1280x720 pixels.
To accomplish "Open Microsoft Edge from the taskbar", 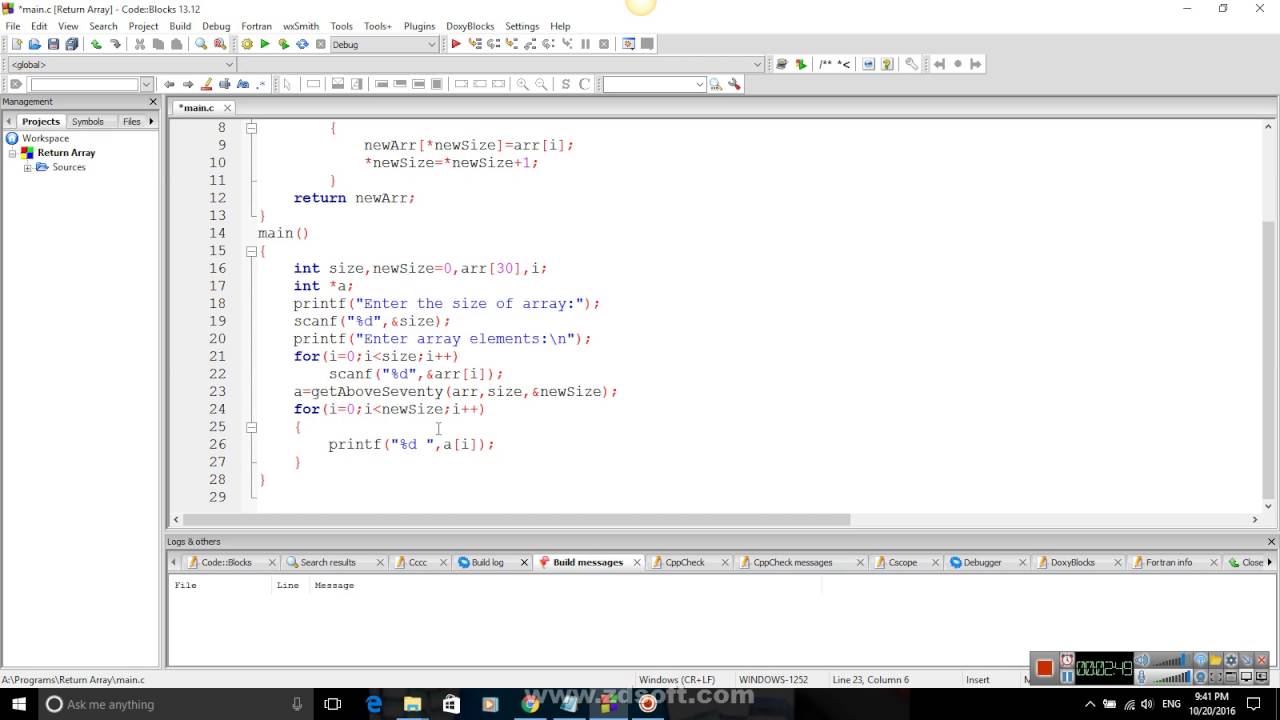I will [x=374, y=704].
